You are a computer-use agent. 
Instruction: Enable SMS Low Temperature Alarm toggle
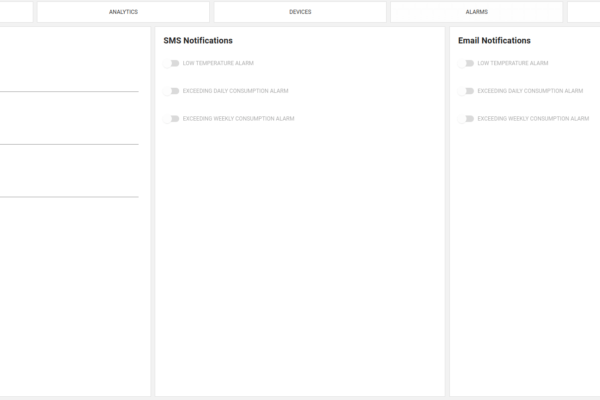pos(172,63)
